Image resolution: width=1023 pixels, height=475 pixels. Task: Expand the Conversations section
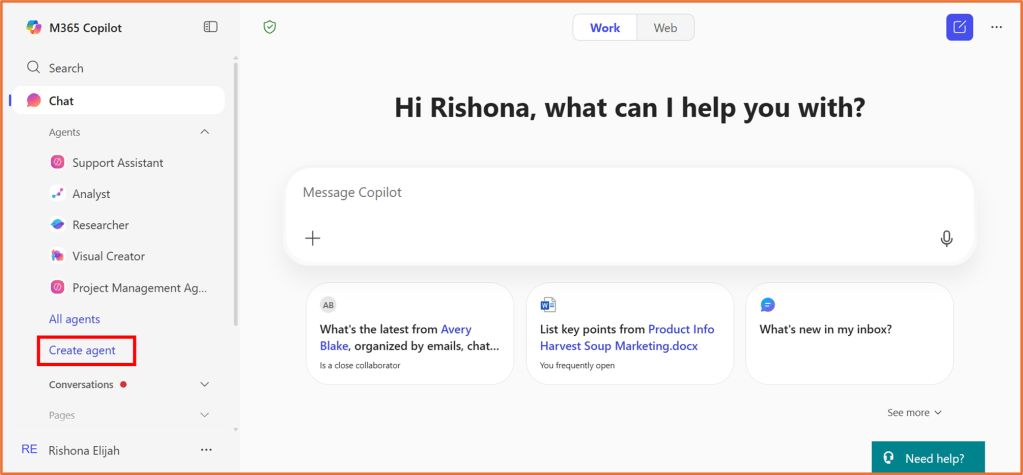[205, 384]
